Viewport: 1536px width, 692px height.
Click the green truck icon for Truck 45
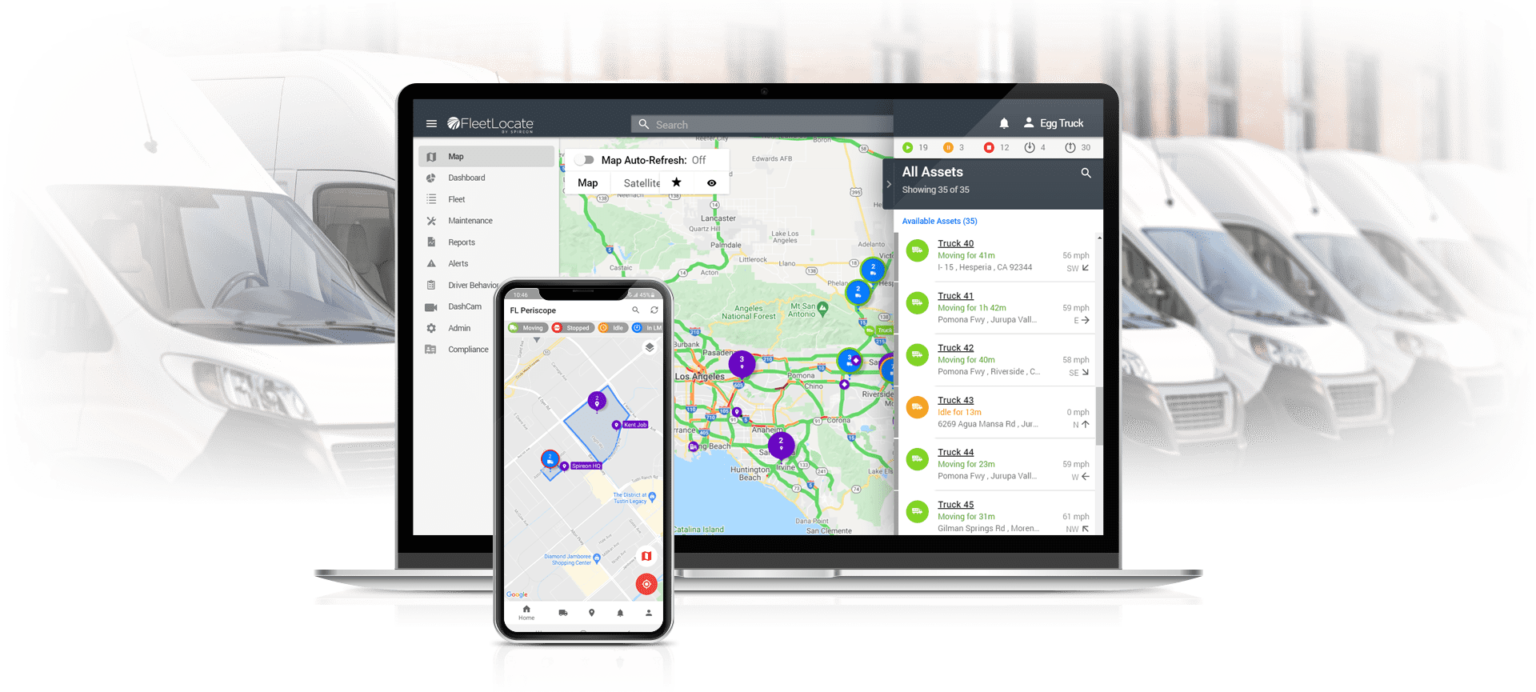(x=917, y=512)
